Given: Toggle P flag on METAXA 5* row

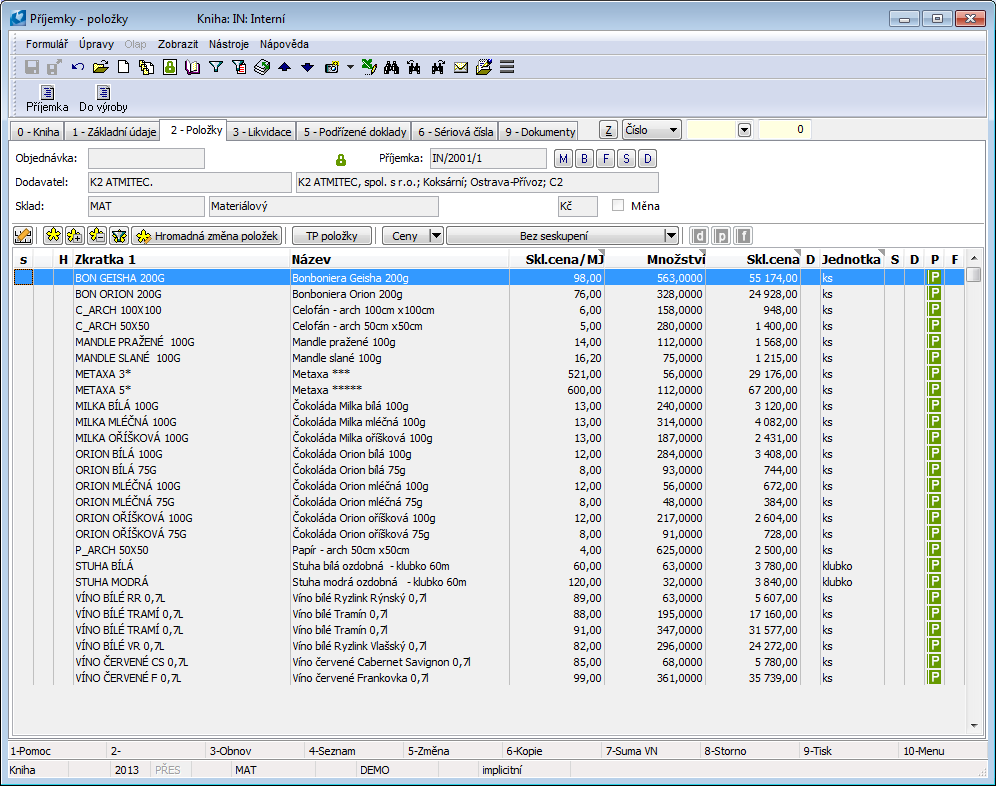Looking at the screenshot, I should coord(935,389).
